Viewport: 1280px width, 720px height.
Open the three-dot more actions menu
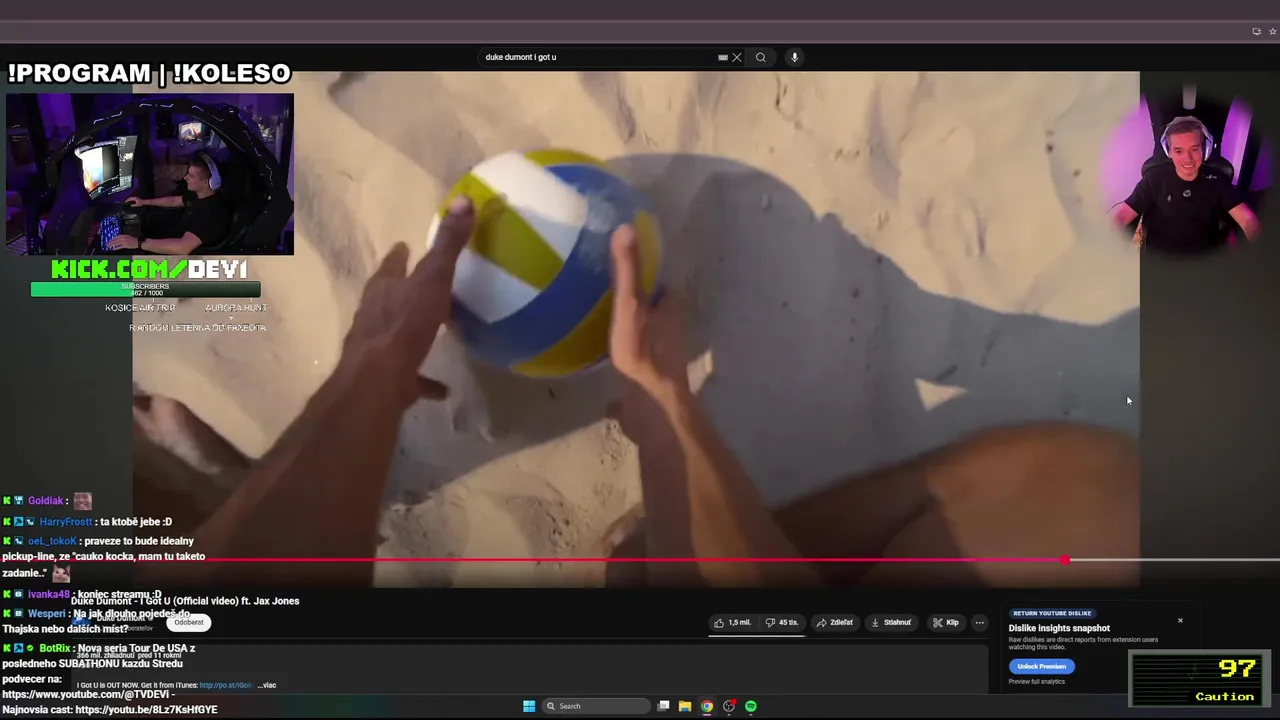click(x=980, y=622)
